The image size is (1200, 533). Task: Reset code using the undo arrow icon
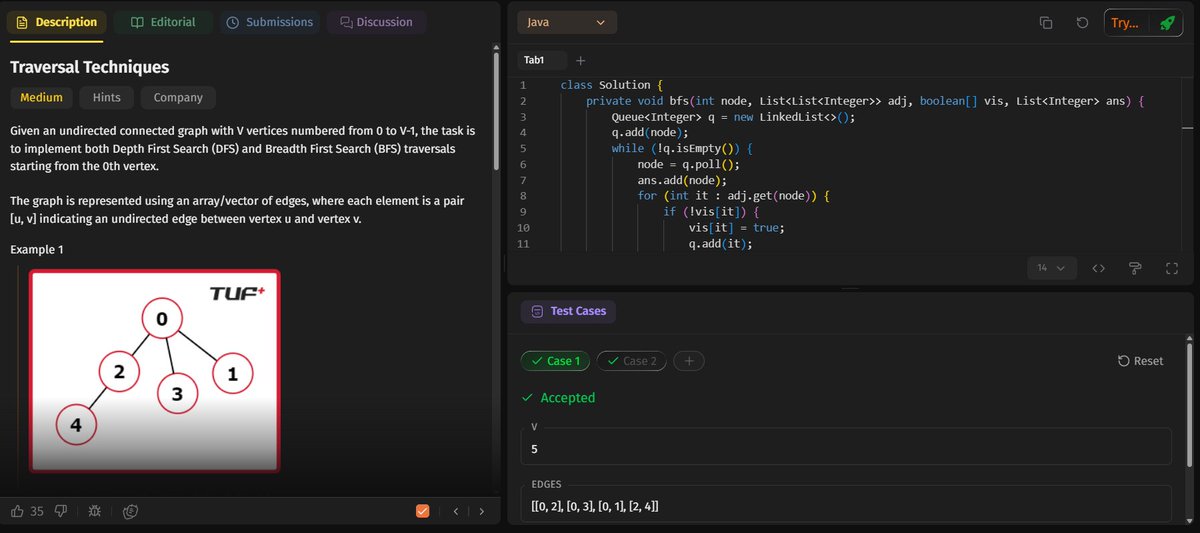1082,22
